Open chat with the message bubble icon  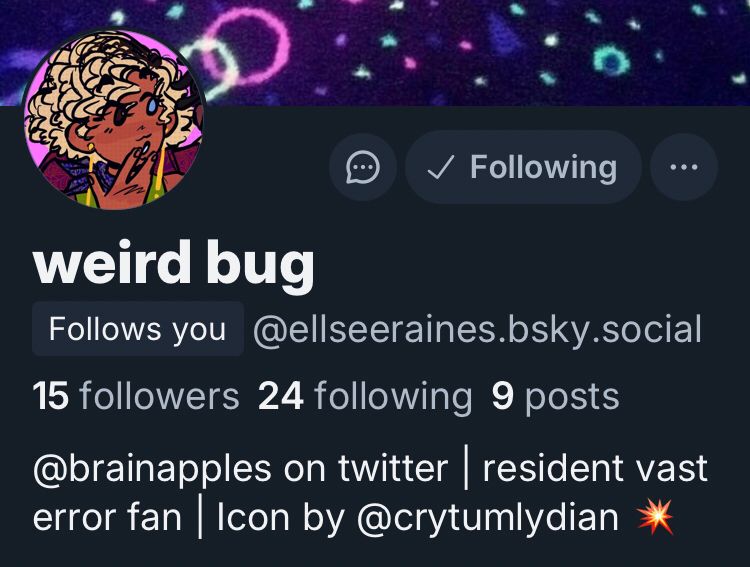(x=363, y=167)
